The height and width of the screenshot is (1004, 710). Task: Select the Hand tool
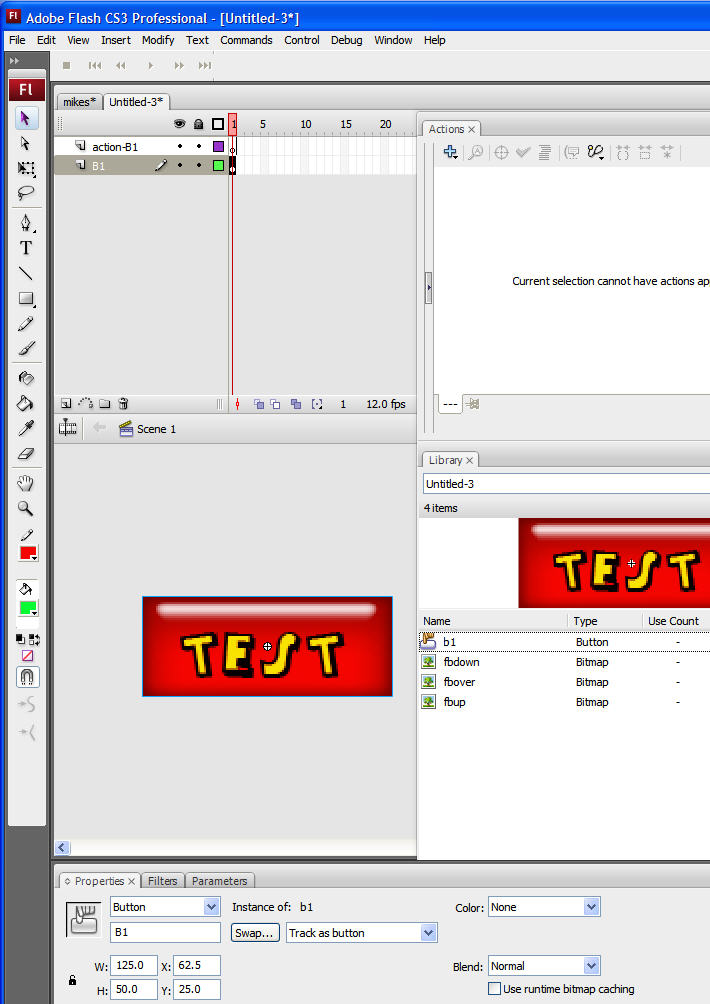pyautogui.click(x=26, y=483)
